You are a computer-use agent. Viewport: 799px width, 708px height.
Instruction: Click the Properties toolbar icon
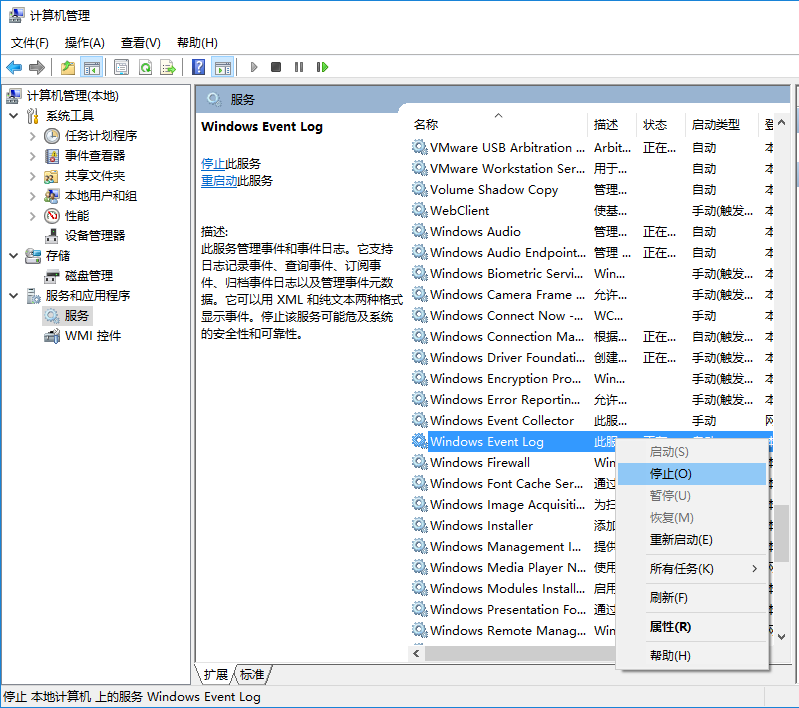tap(121, 67)
